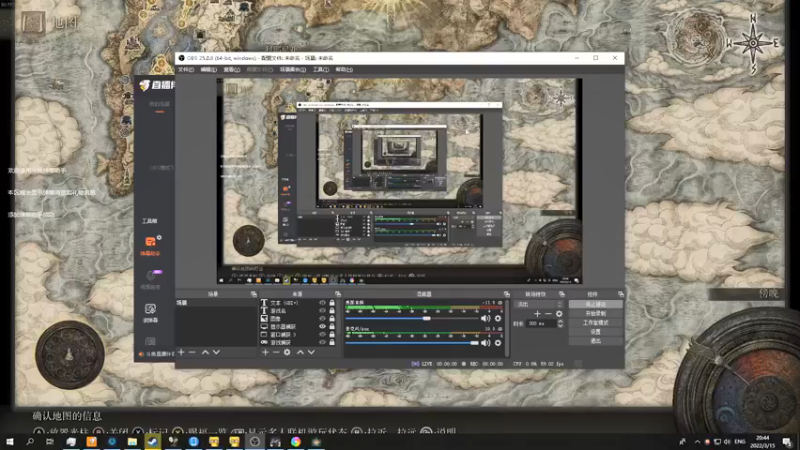Open the 场景集合 menu in OBS
Image resolution: width=800 pixels, height=450 pixels.
292,69
